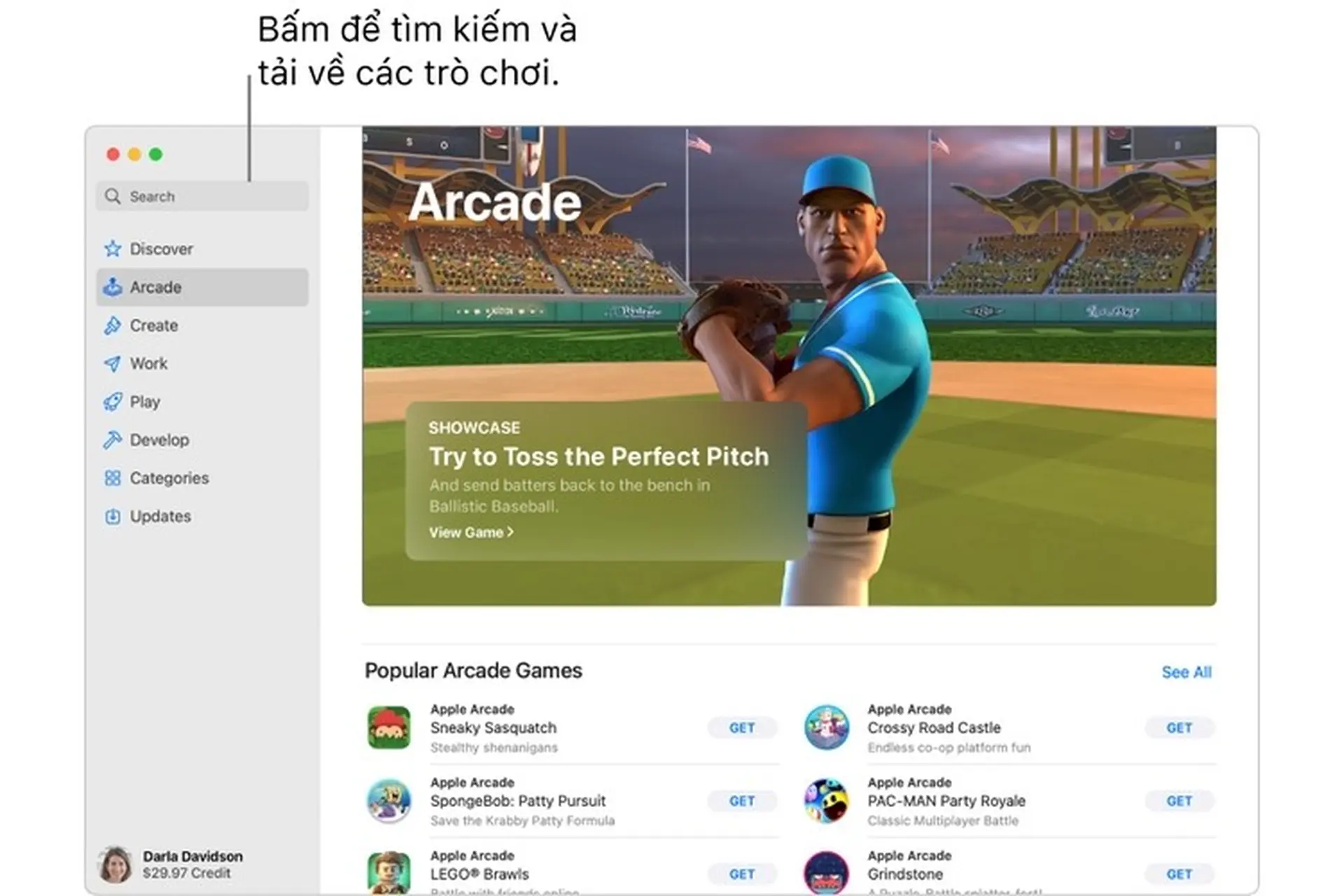The height and width of the screenshot is (896, 1344).
Task: Open LEGO Brawls app icon
Action: pos(388,873)
